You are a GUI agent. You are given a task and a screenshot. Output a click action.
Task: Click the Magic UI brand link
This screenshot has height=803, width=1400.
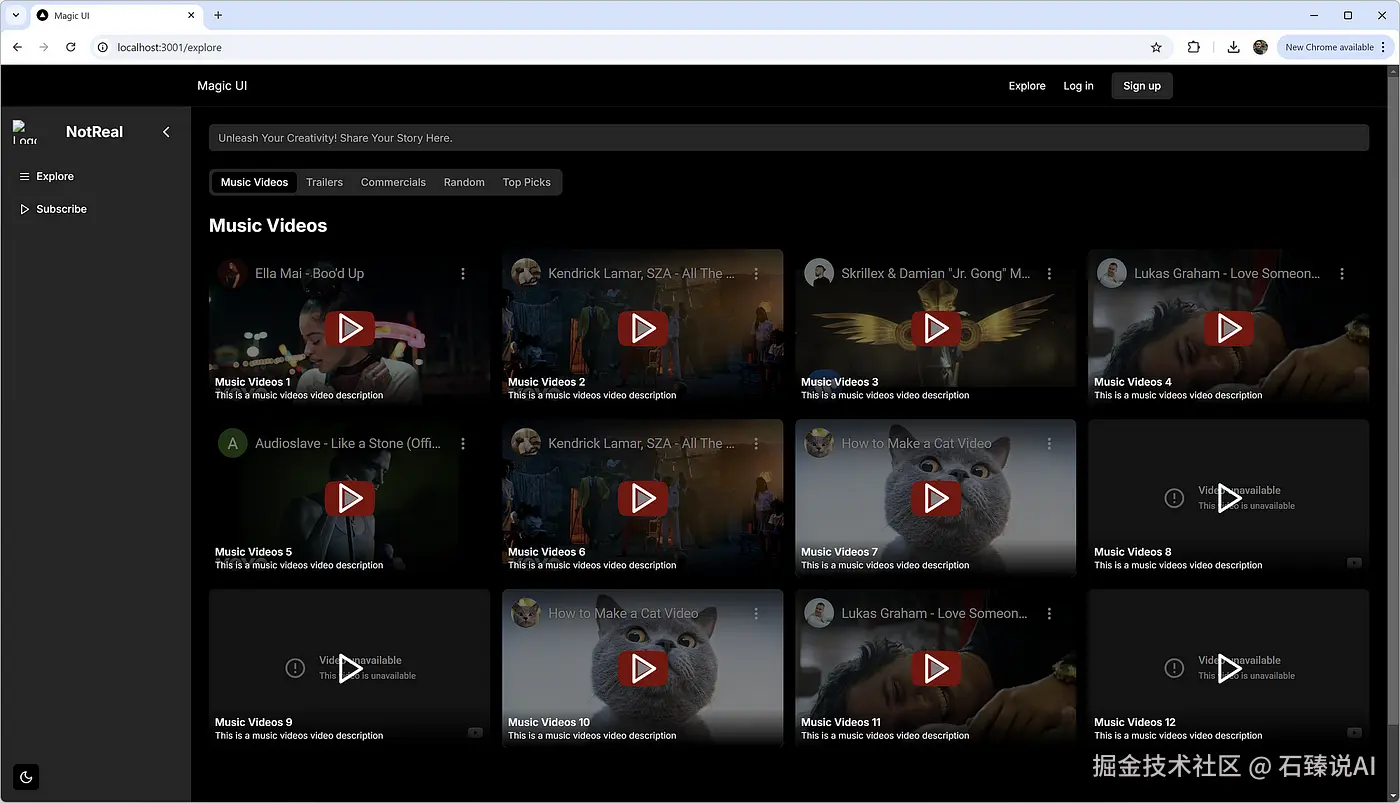[x=222, y=86]
